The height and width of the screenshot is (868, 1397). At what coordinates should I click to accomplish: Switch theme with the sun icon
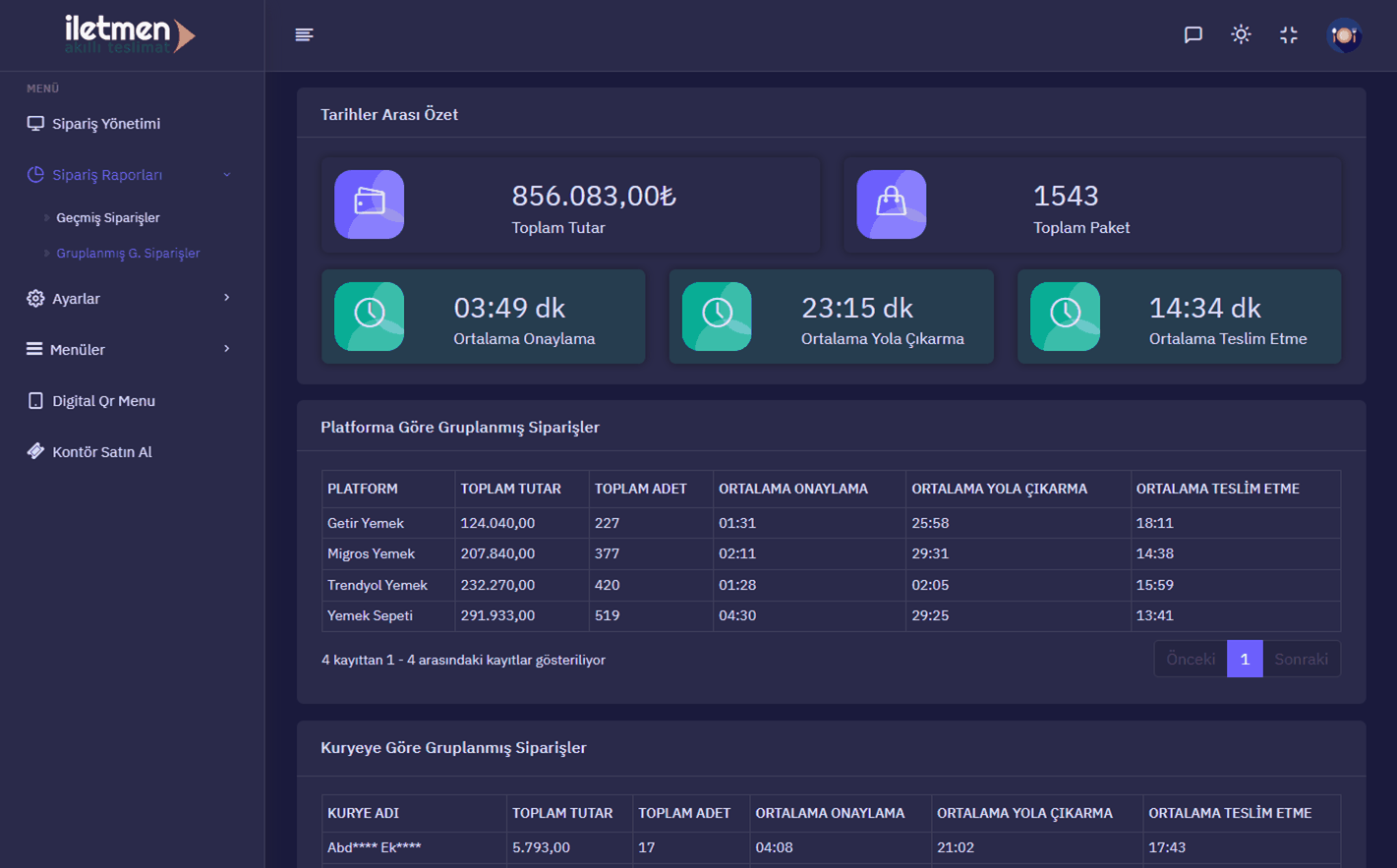[x=1241, y=34]
